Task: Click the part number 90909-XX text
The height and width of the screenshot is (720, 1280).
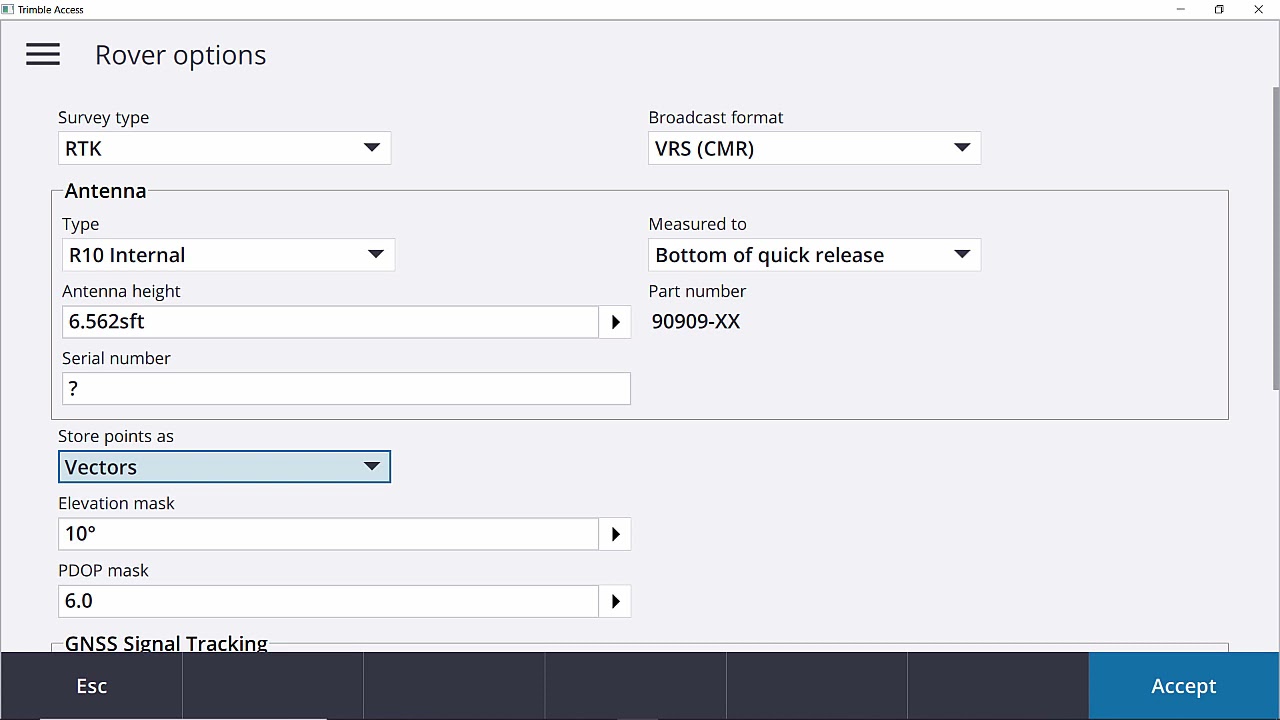Action: 696,322
